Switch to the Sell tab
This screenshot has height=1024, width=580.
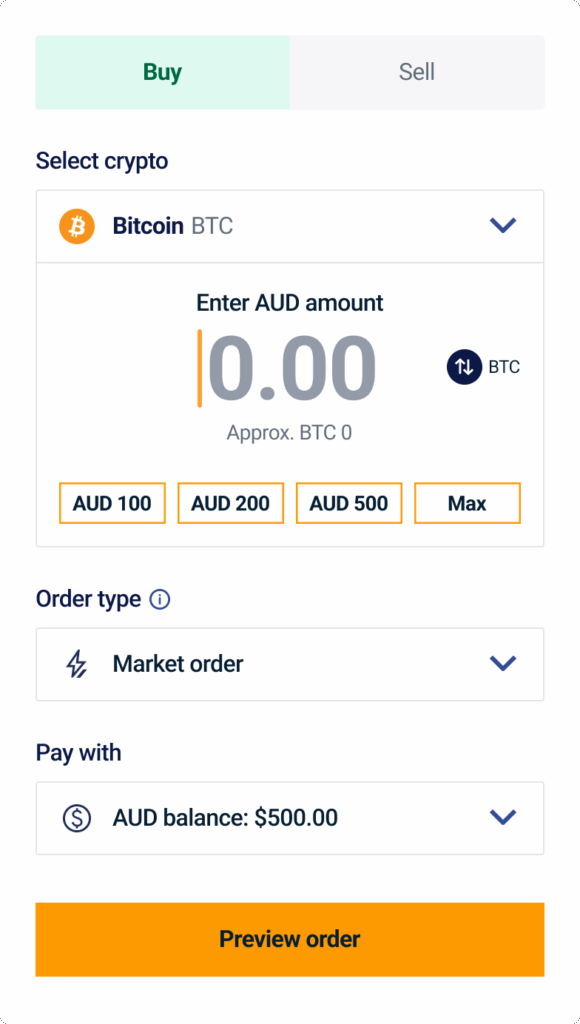pyautogui.click(x=416, y=71)
